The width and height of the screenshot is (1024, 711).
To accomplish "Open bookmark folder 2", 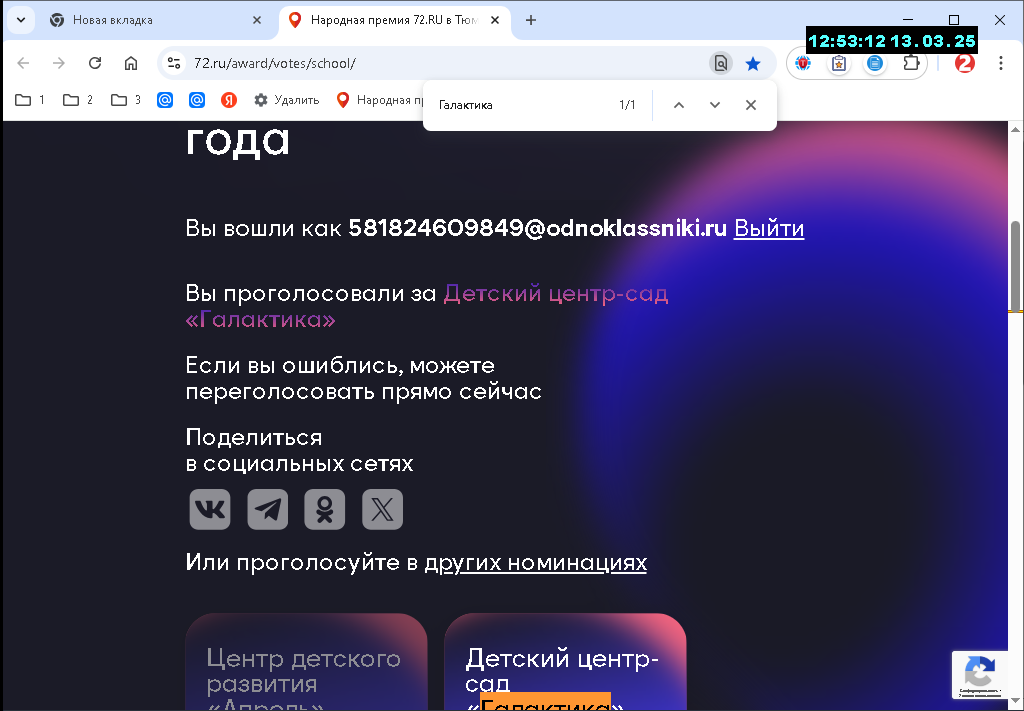I will [x=78, y=100].
